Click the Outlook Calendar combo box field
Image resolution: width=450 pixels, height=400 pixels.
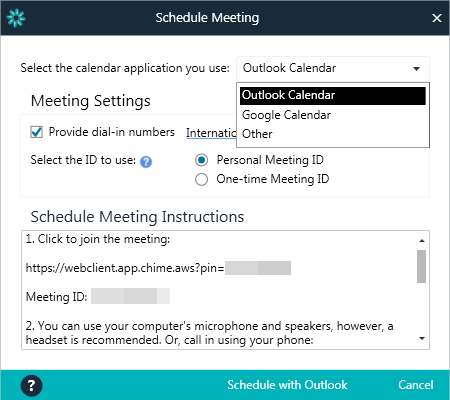[333, 68]
